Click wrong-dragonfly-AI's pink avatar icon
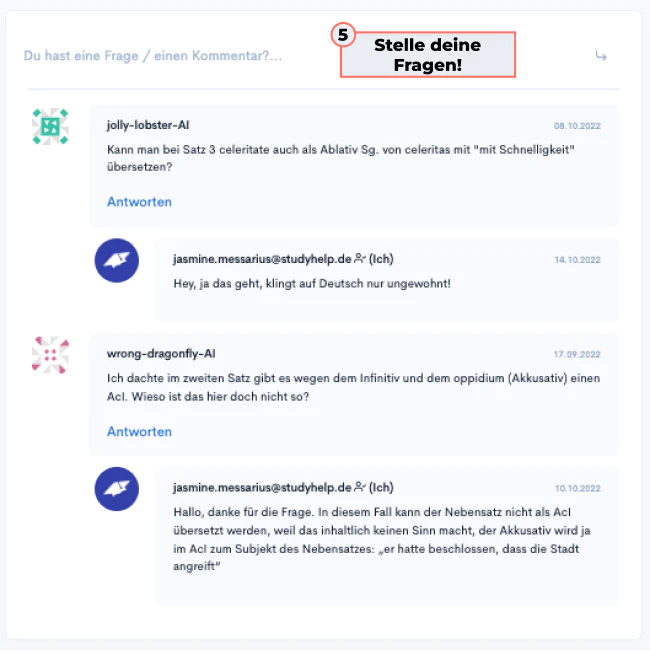Image resolution: width=650 pixels, height=651 pixels. coord(50,355)
